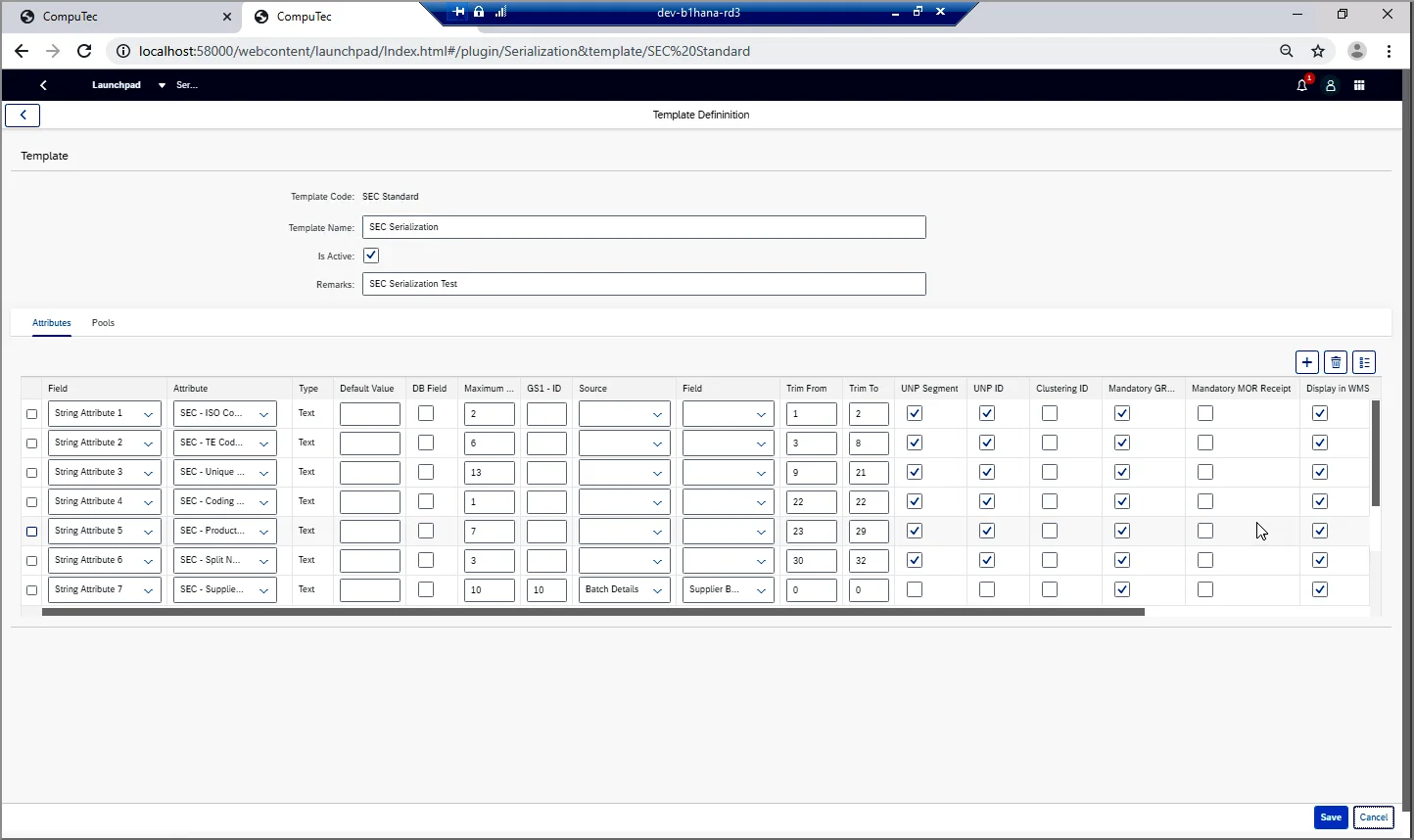Click the Mandatory MOR Receipt column header
The width and height of the screenshot is (1414, 840).
[1241, 389]
